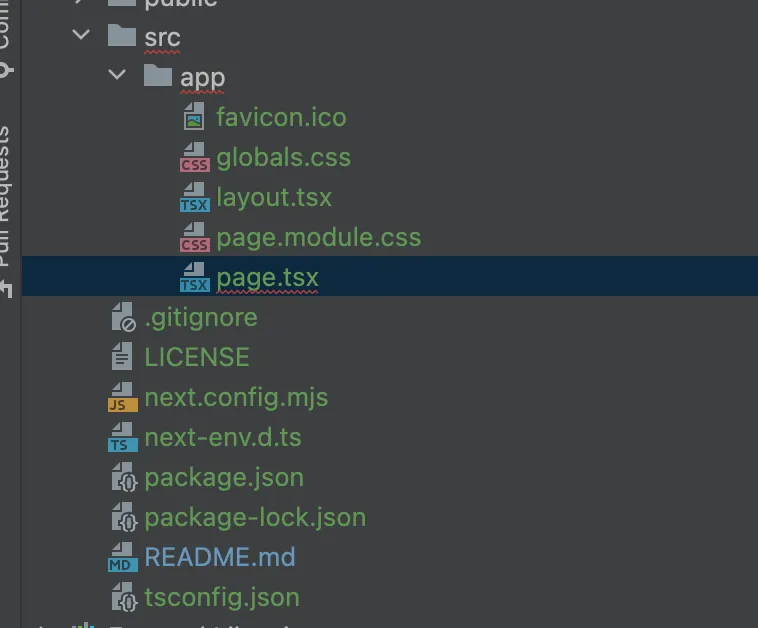Open the tsconfig.json file
758x628 pixels.
(x=222, y=598)
